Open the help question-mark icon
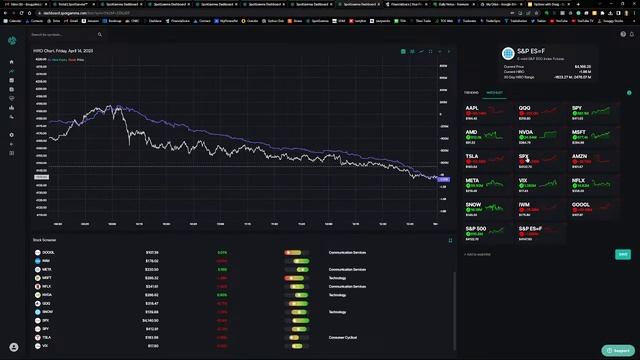Screen dimensions: 640x360 click(x=623, y=34)
